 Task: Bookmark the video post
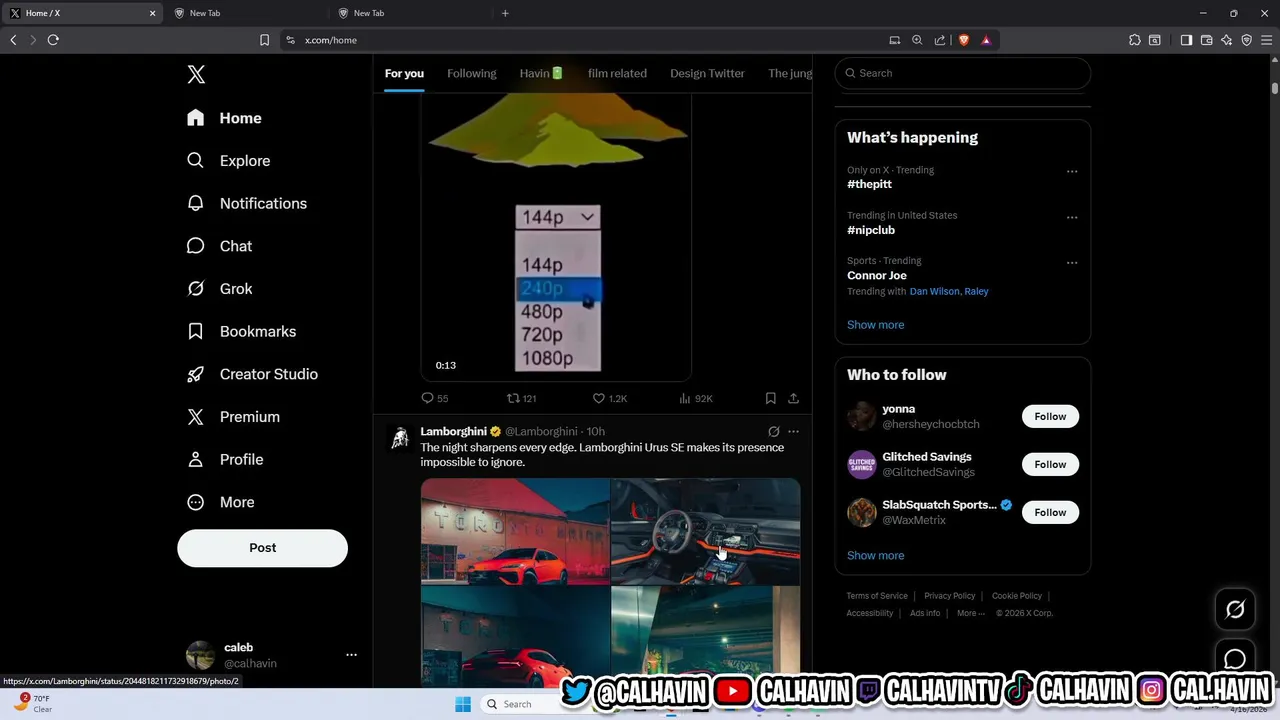770,398
